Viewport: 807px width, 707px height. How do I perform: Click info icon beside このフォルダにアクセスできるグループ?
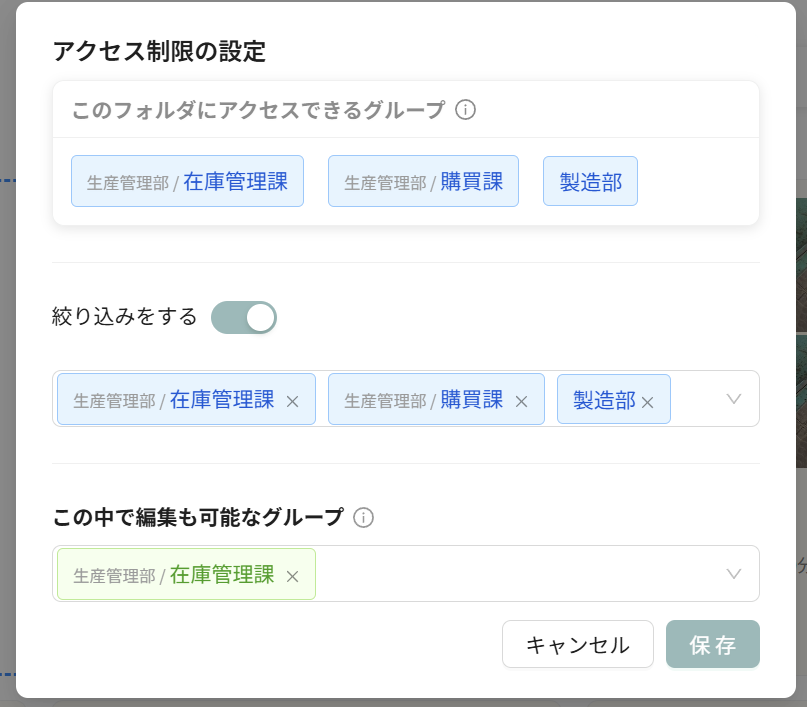[465, 110]
